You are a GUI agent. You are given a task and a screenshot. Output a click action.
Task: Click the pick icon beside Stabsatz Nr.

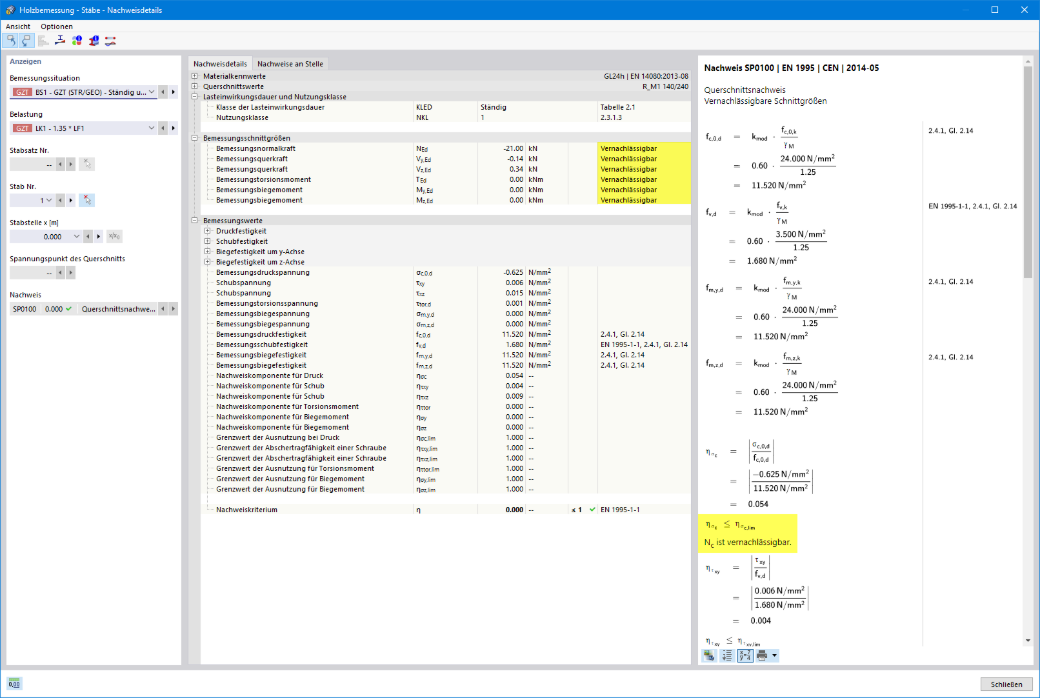(x=87, y=164)
